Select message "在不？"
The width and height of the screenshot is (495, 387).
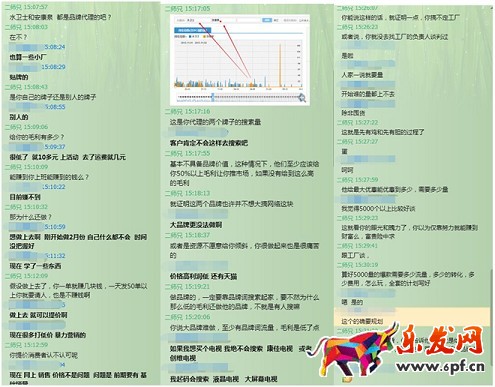(19, 37)
